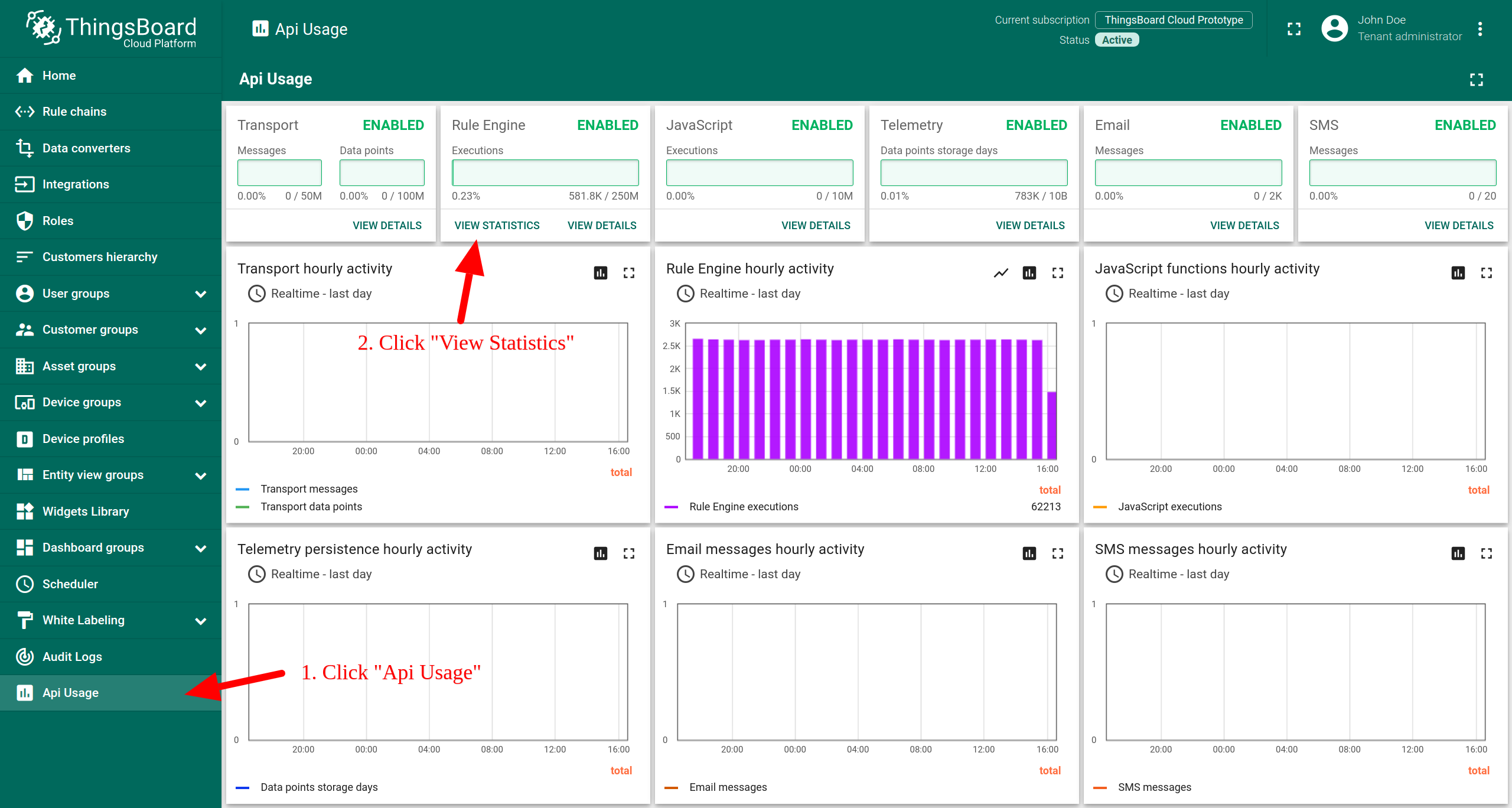Fullscreen the SMS messages hourly activity widget
The width and height of the screenshot is (1512, 808).
click(x=1487, y=553)
